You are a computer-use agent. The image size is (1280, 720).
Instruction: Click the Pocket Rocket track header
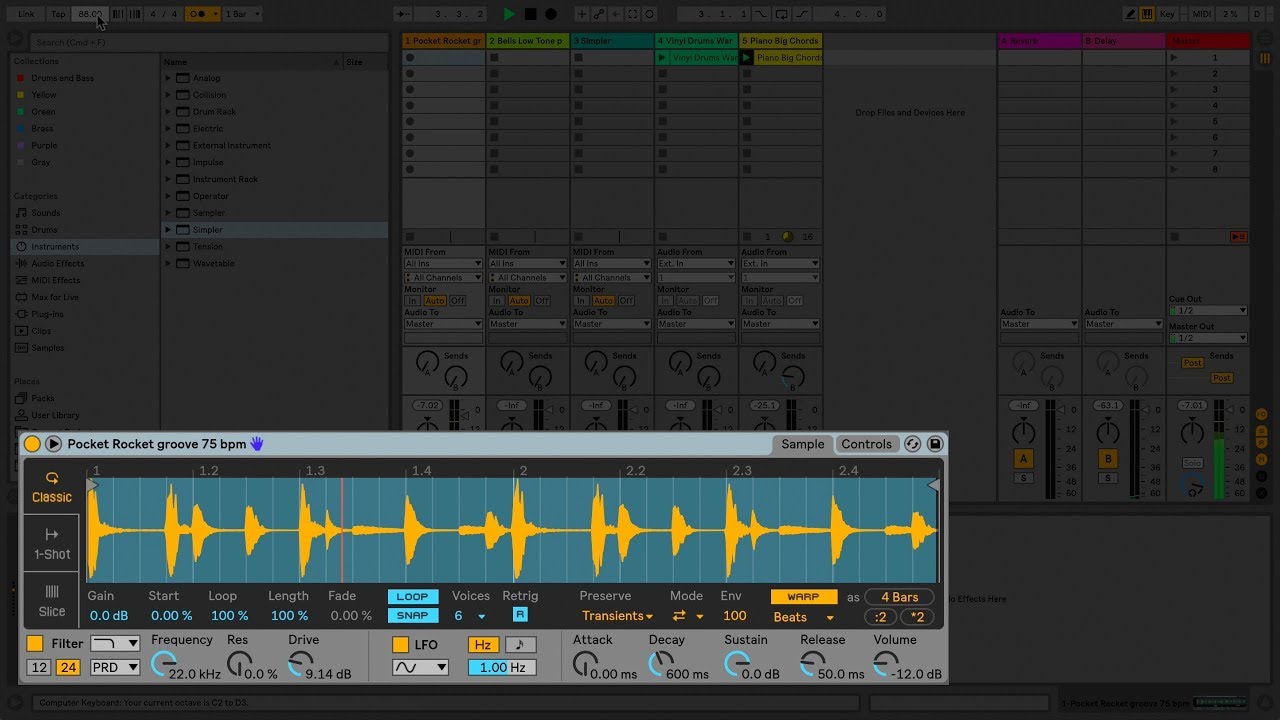[443, 41]
